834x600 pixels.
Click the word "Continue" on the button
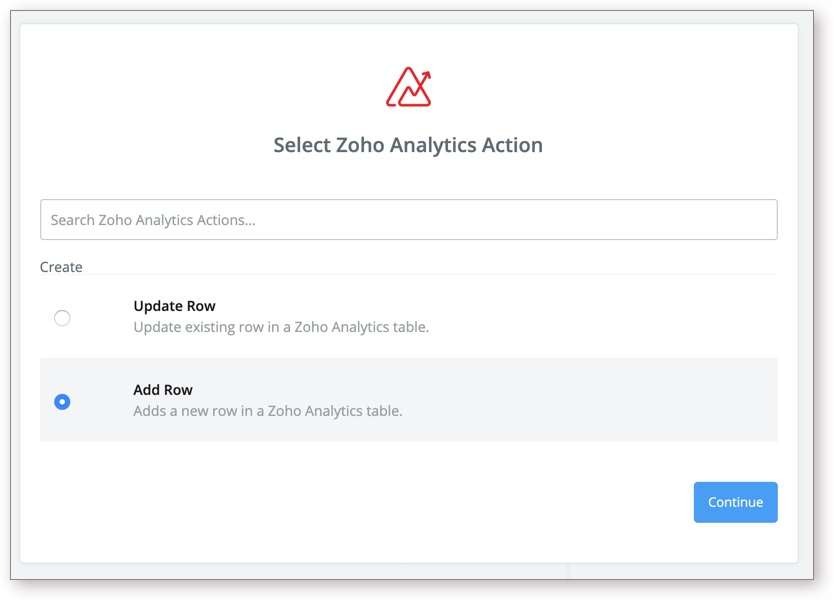[735, 503]
